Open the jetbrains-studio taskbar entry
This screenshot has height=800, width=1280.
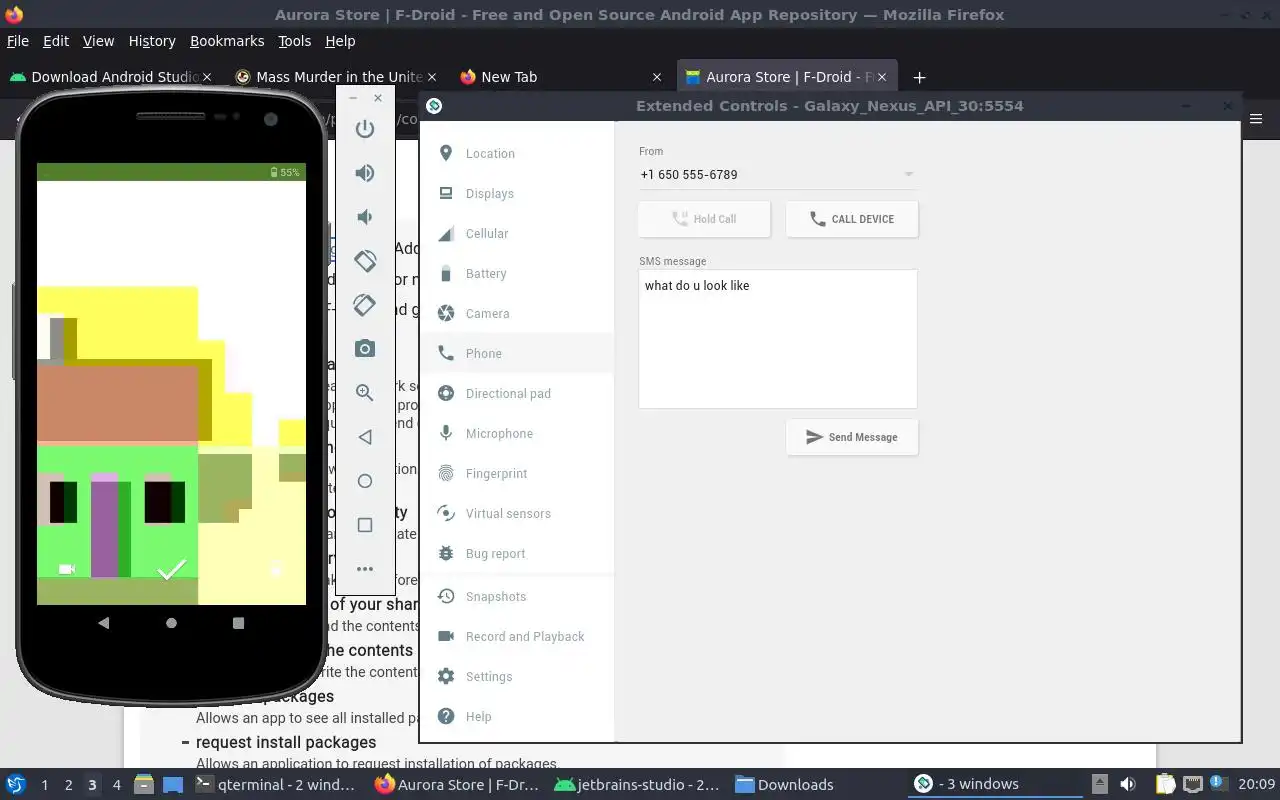coord(637,785)
